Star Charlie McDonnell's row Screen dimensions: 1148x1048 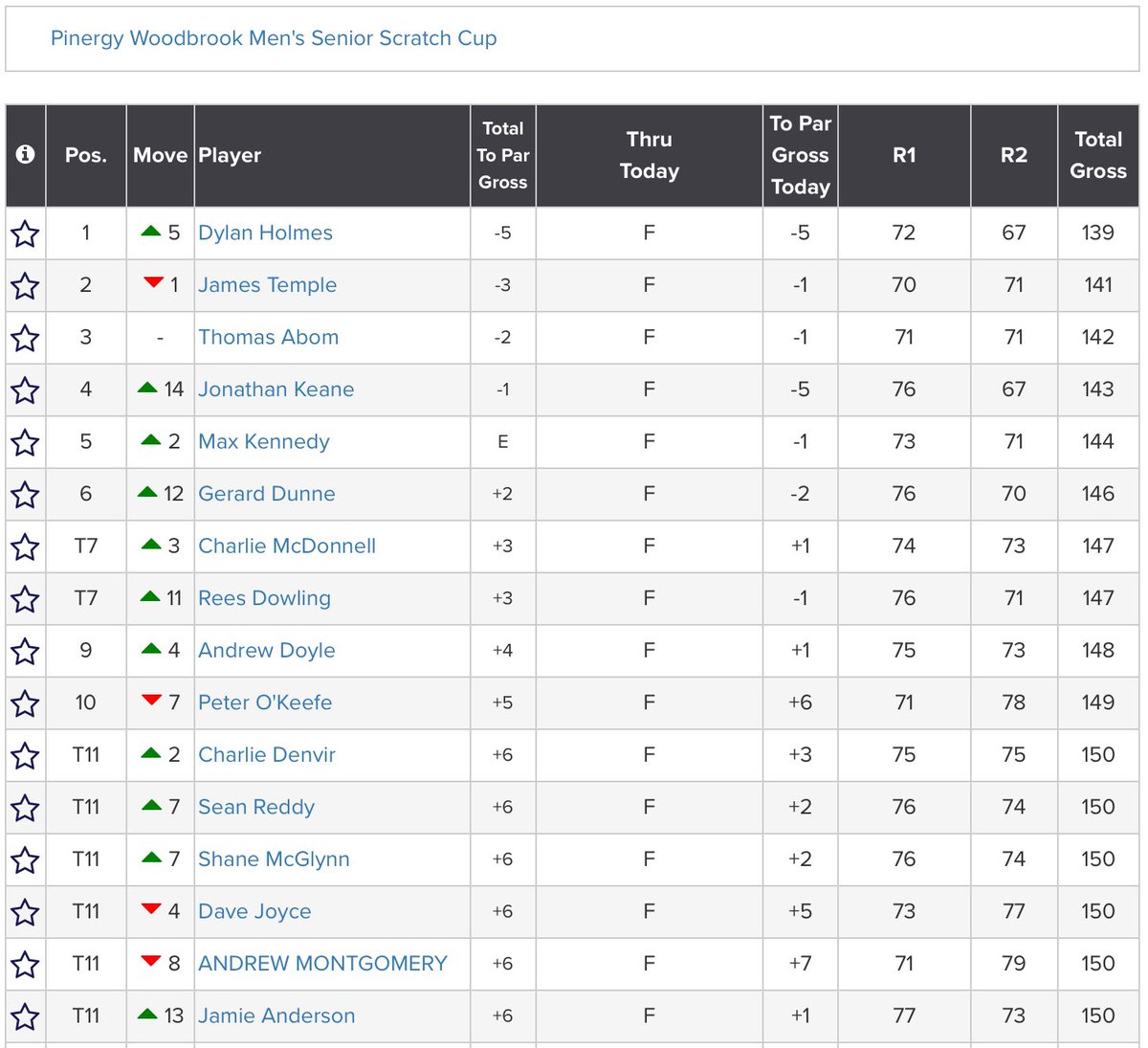(25, 546)
